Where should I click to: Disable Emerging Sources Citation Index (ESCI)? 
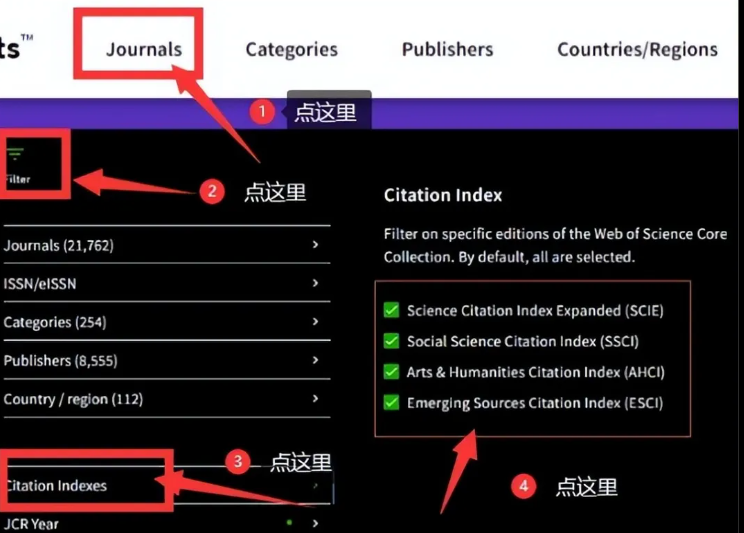pos(392,403)
